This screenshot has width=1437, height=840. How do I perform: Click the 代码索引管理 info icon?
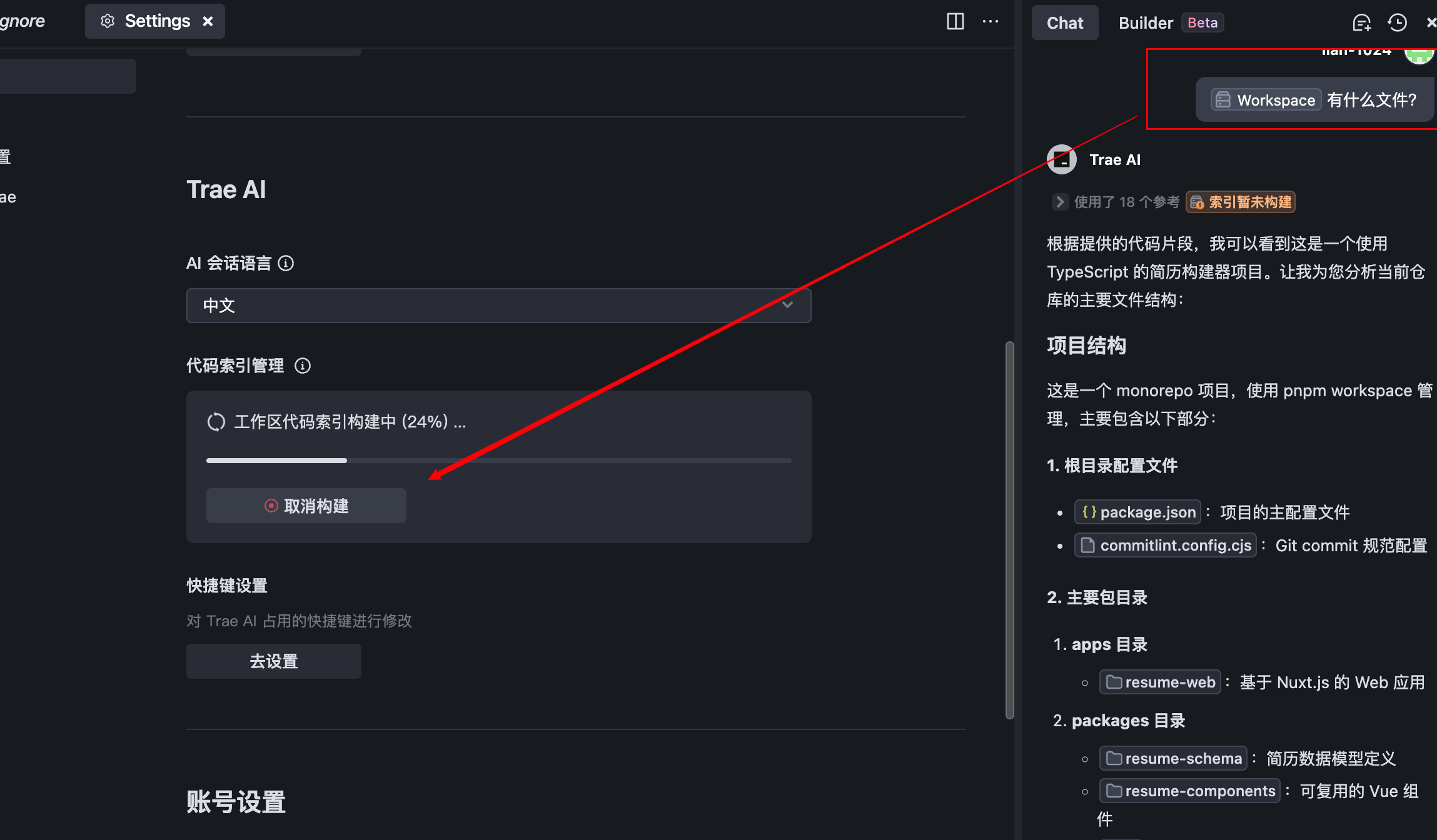coord(303,366)
